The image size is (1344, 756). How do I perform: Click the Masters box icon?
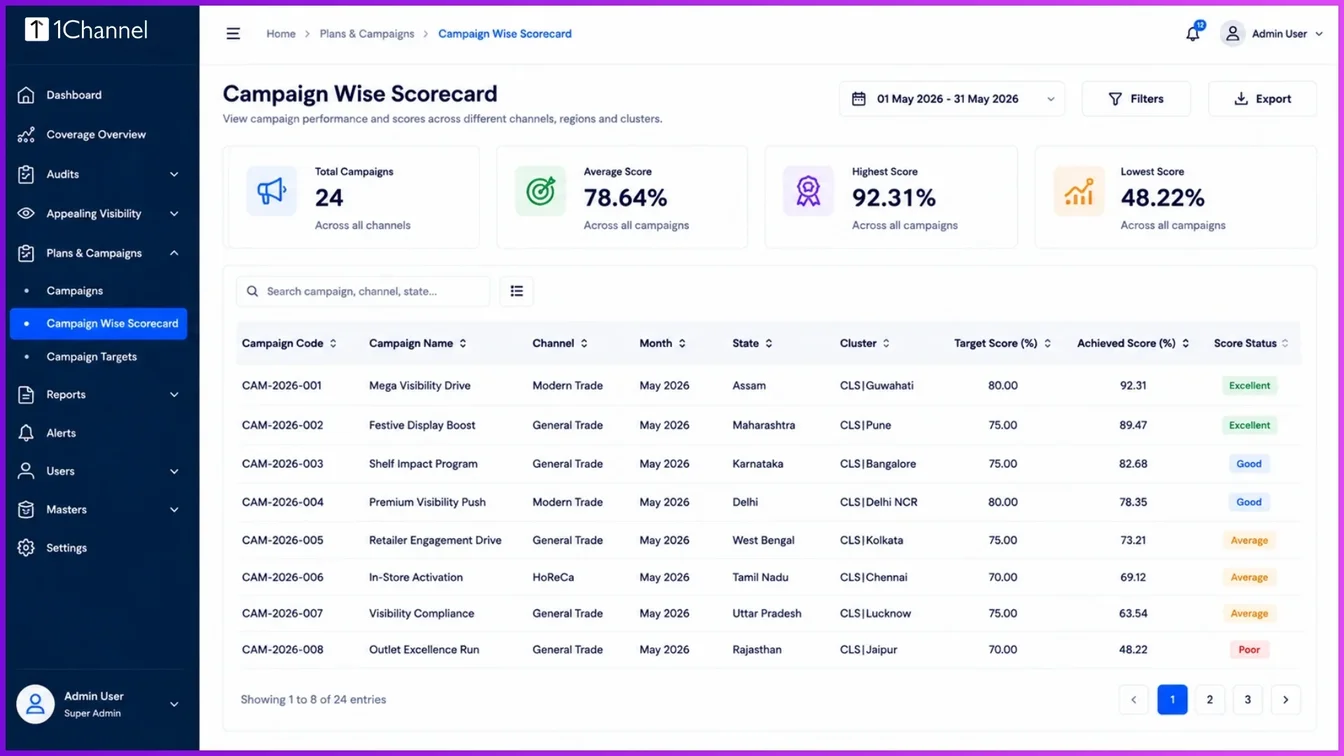click(26, 510)
